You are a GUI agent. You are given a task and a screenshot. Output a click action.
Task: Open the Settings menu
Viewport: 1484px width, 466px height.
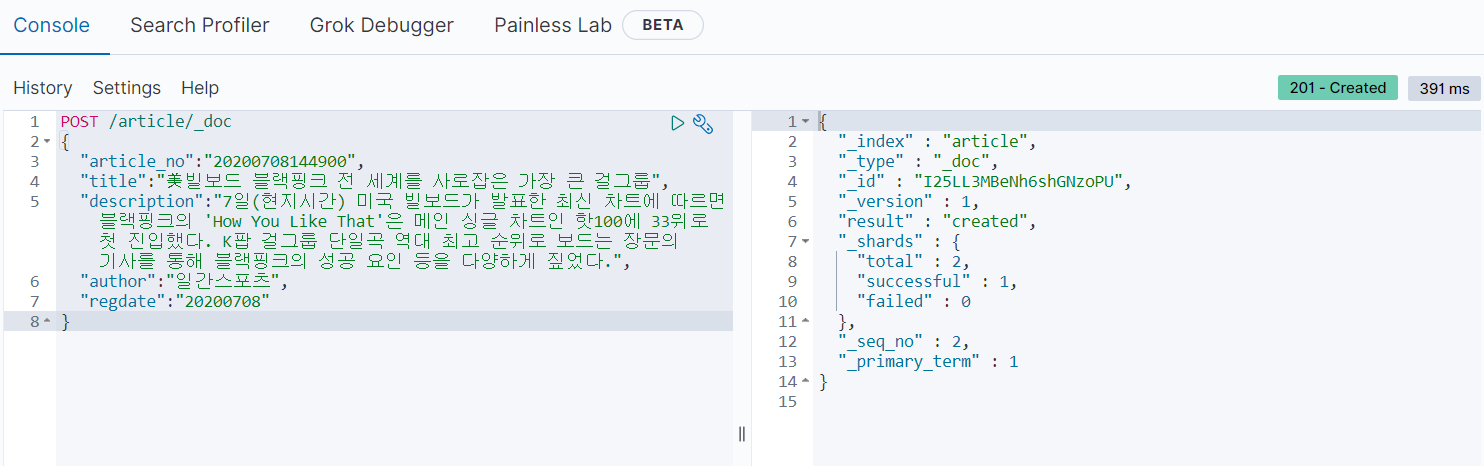pyautogui.click(x=127, y=88)
